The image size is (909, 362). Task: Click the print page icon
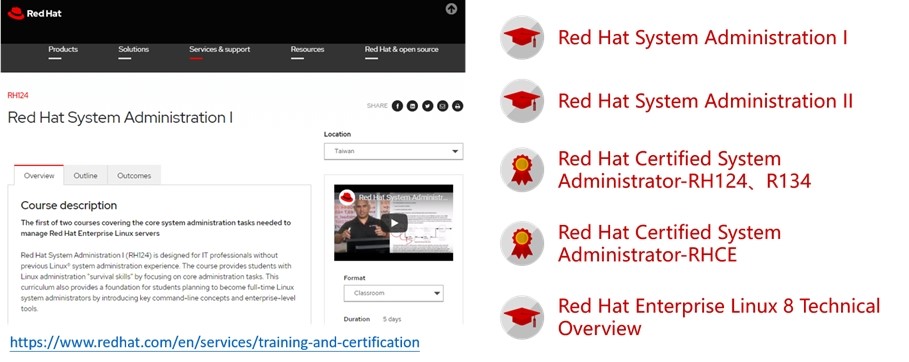tap(457, 106)
